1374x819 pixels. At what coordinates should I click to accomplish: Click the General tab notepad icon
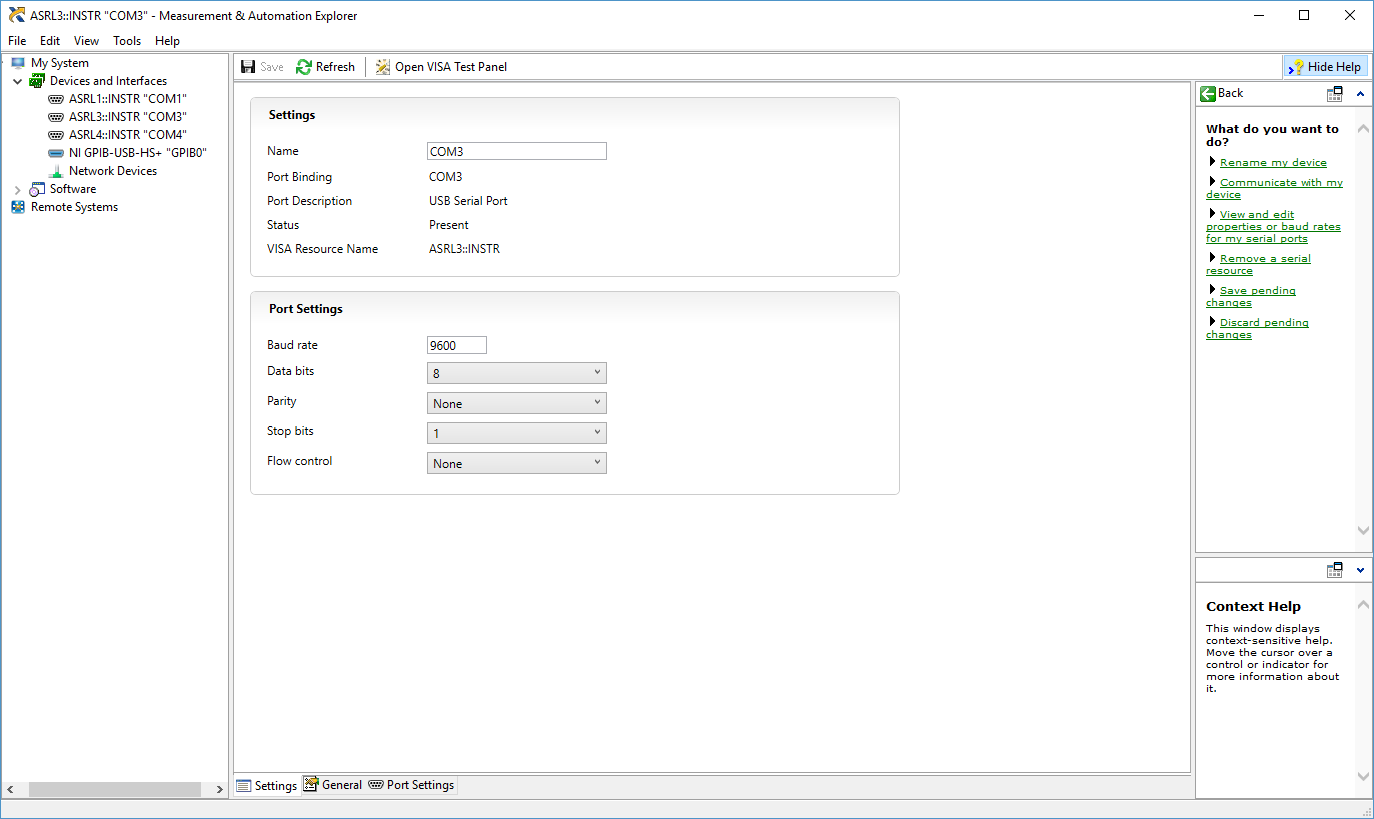311,785
